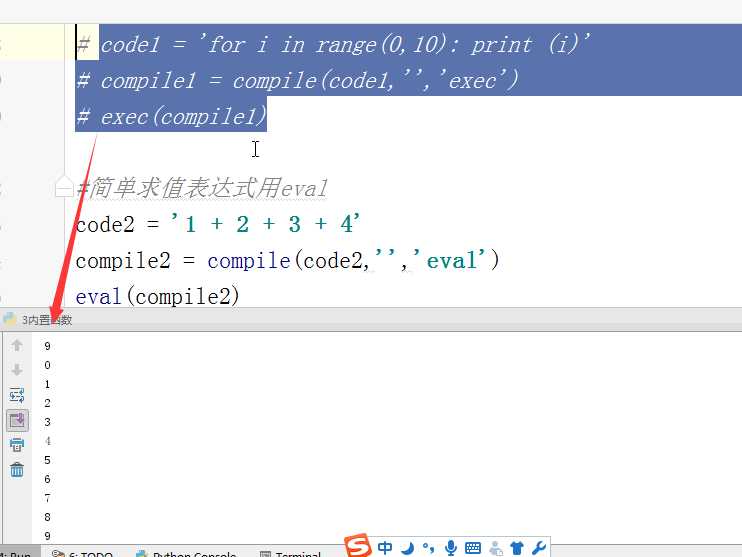Toggle punctuation mode on Sogou toolbar

(429, 548)
